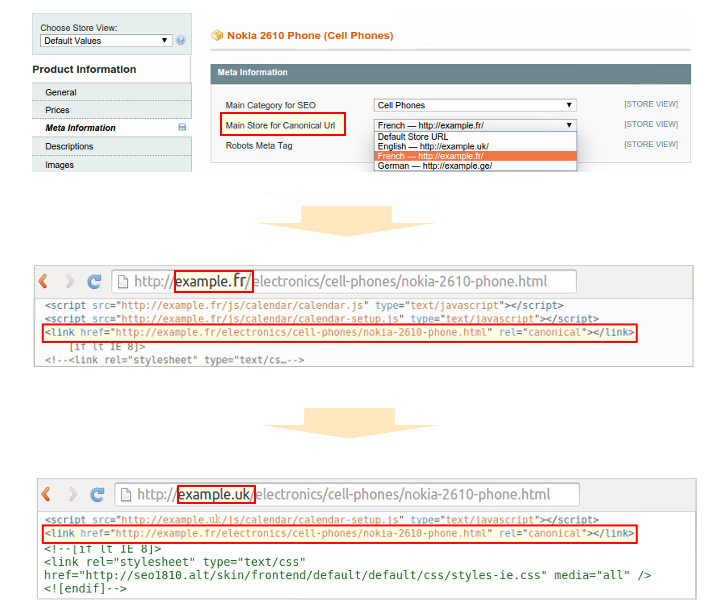Click canonical link line in example.fr source
The width and height of the screenshot is (725, 600).
pyautogui.click(x=339, y=332)
